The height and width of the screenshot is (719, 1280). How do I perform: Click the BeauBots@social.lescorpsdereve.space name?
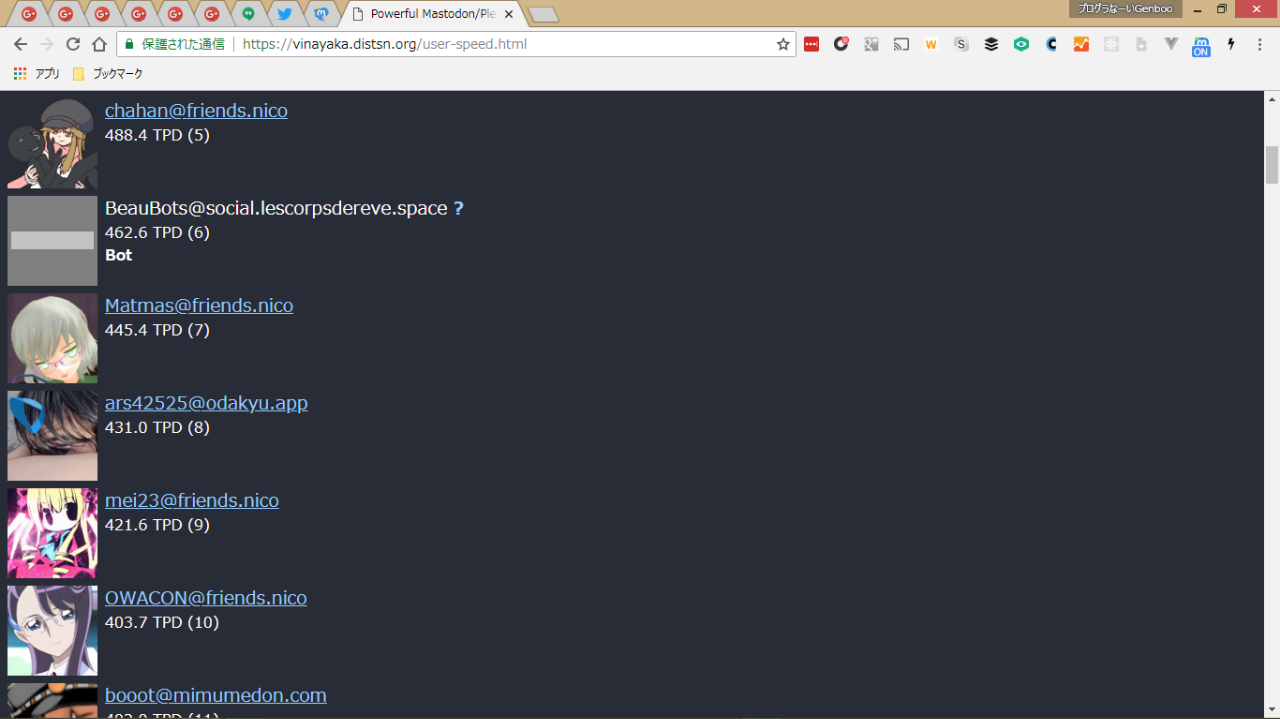(276, 208)
